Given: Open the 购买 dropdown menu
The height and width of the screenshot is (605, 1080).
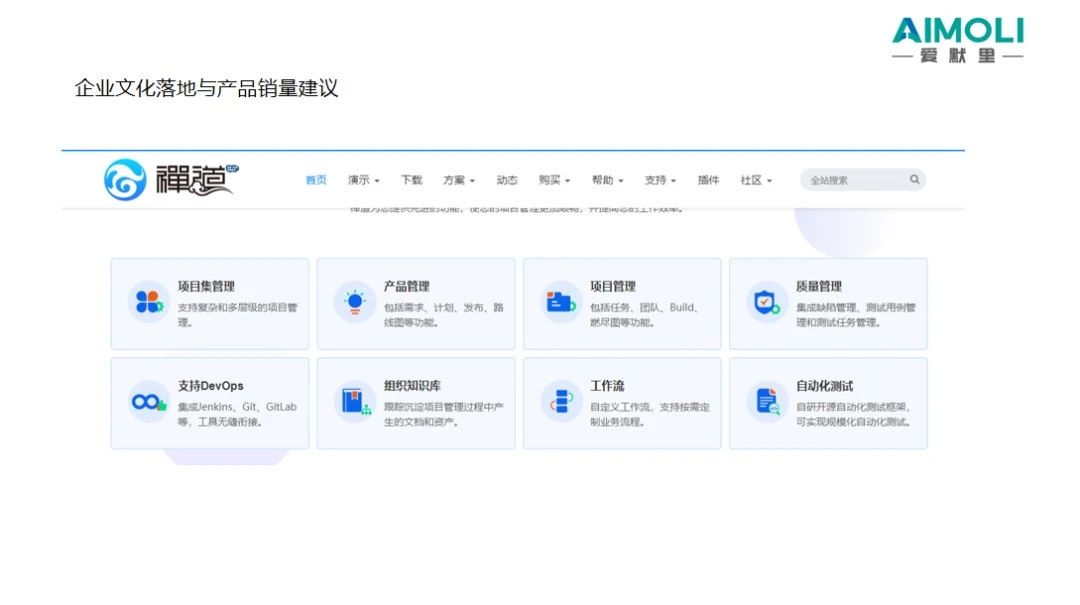Looking at the screenshot, I should 554,180.
